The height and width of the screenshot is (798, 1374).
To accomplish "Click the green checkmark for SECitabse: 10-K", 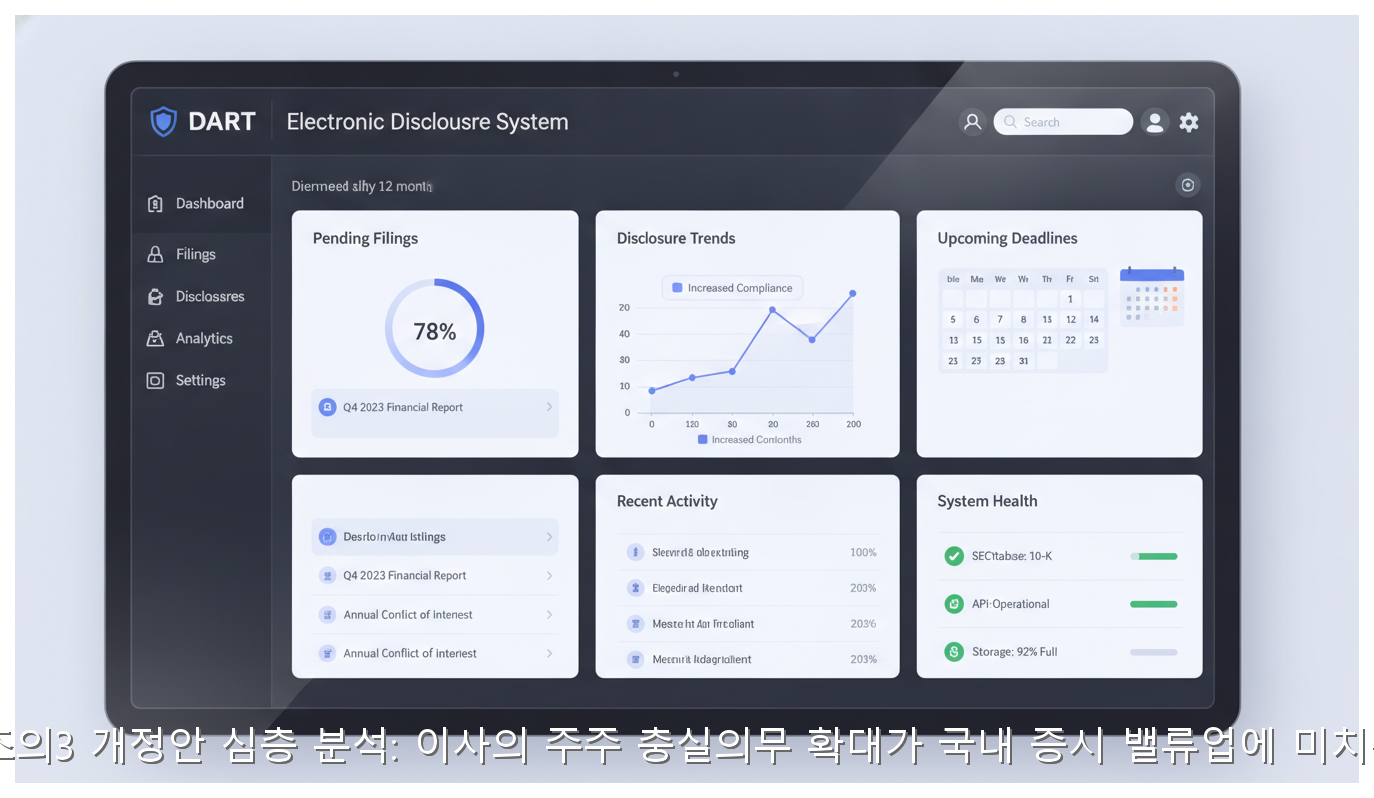I will tap(954, 556).
